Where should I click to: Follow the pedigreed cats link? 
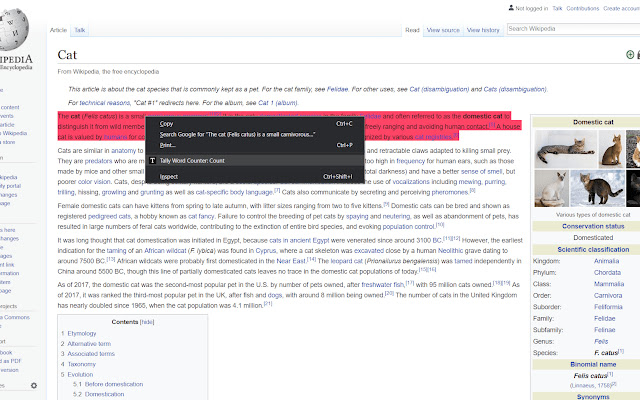(109, 216)
